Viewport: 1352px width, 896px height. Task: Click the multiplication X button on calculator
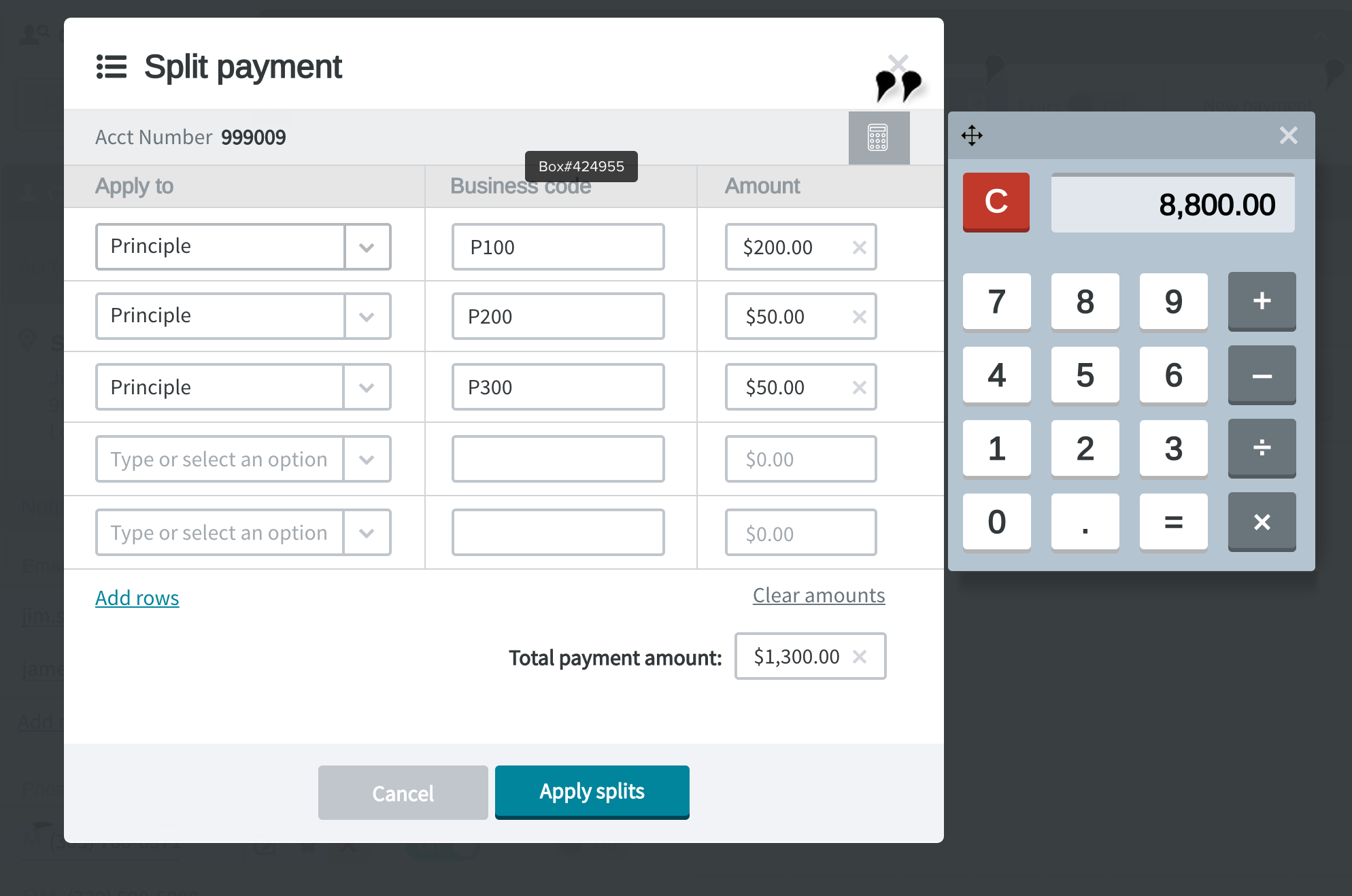(x=1261, y=522)
